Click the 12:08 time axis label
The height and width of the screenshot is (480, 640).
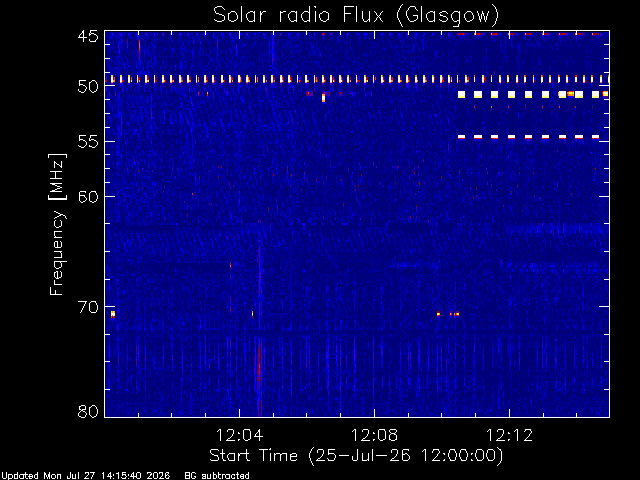point(374,435)
